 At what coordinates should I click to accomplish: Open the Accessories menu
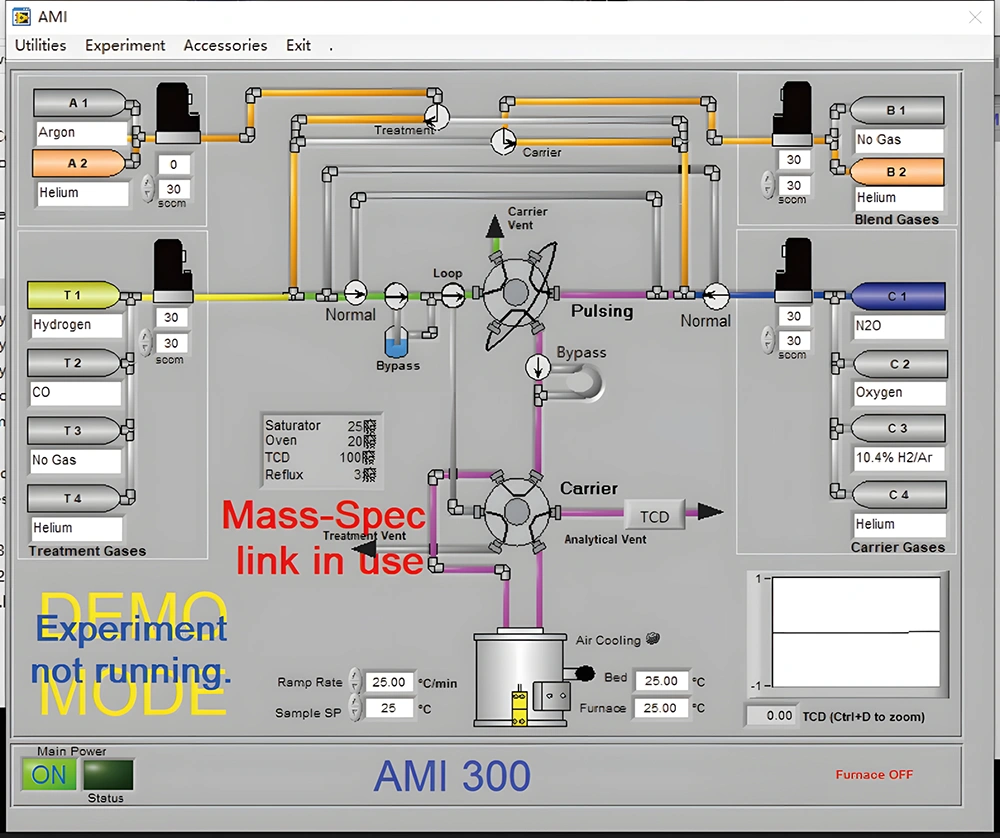point(225,45)
